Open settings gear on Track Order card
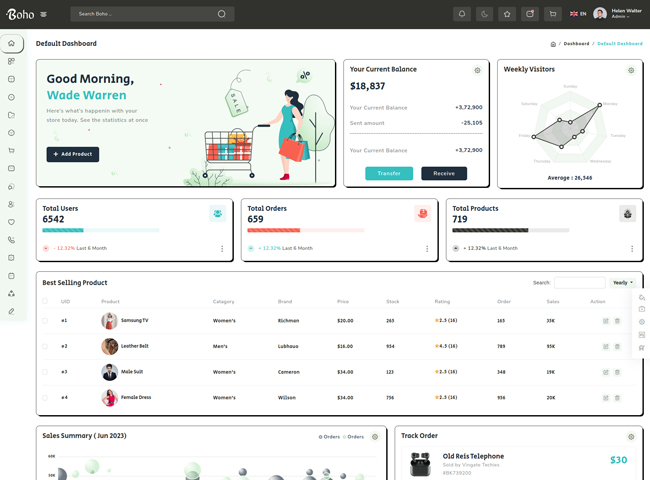The width and height of the screenshot is (650, 480). coord(631,437)
